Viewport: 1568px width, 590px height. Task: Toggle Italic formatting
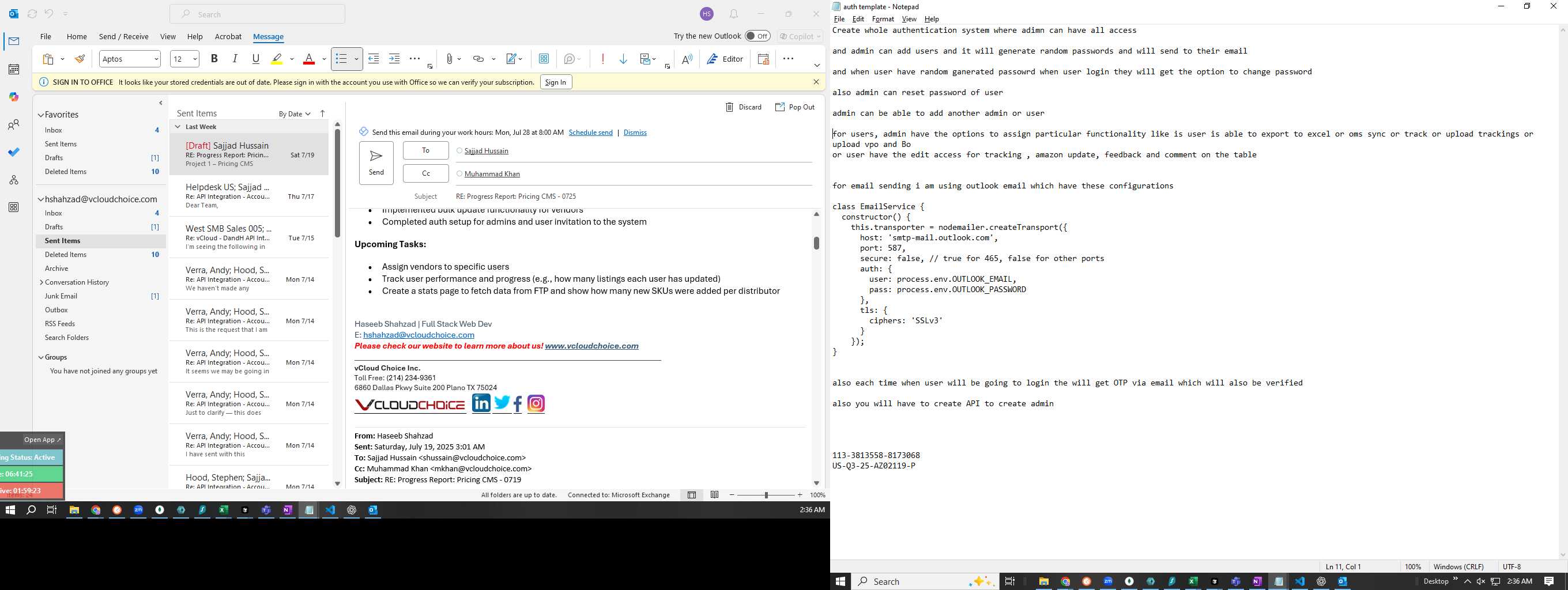(235, 59)
